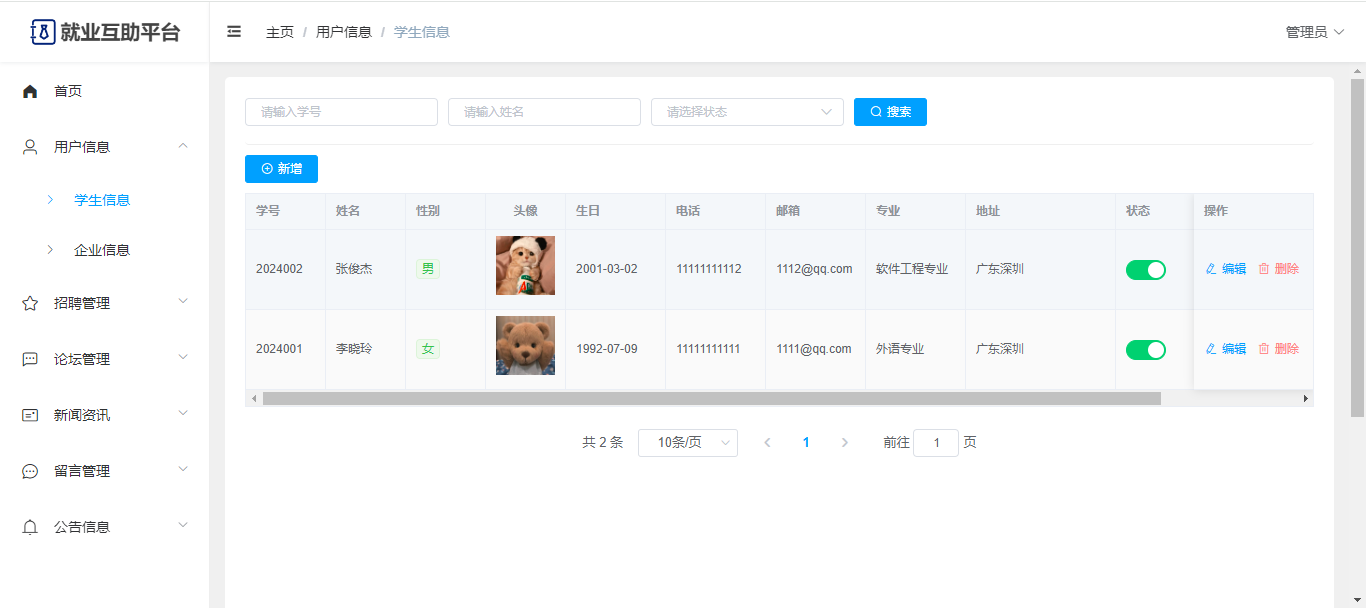1366x608 pixels.
Task: Disable status switch for student 2024001
Action: (x=1146, y=350)
